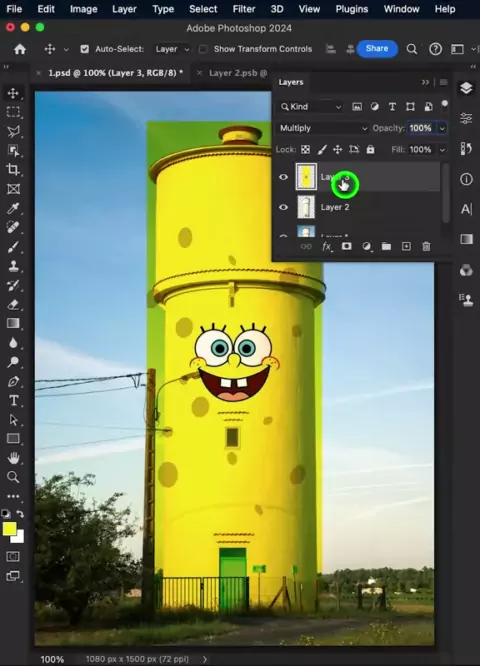Screen dimensions: 480x666
Task: Select the Layer 2 thumbnail
Action: pos(306,207)
